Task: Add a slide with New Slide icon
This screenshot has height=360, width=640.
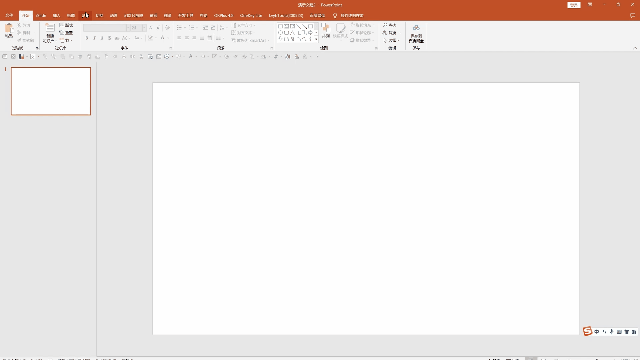Action: 49,33
